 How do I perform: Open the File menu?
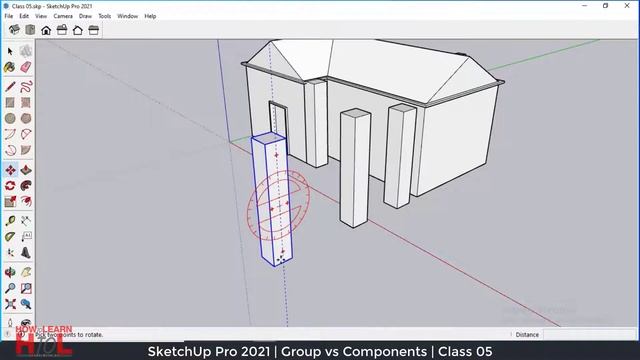click(9, 16)
